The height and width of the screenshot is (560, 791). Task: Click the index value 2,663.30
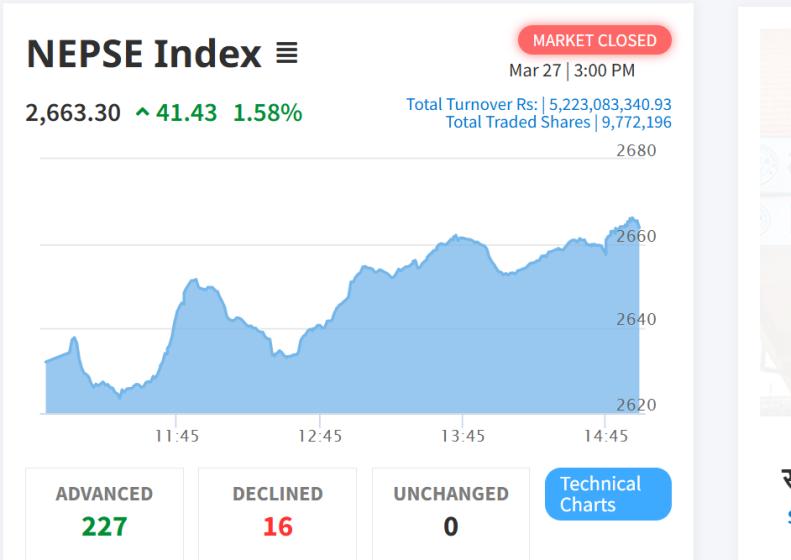(x=71, y=113)
